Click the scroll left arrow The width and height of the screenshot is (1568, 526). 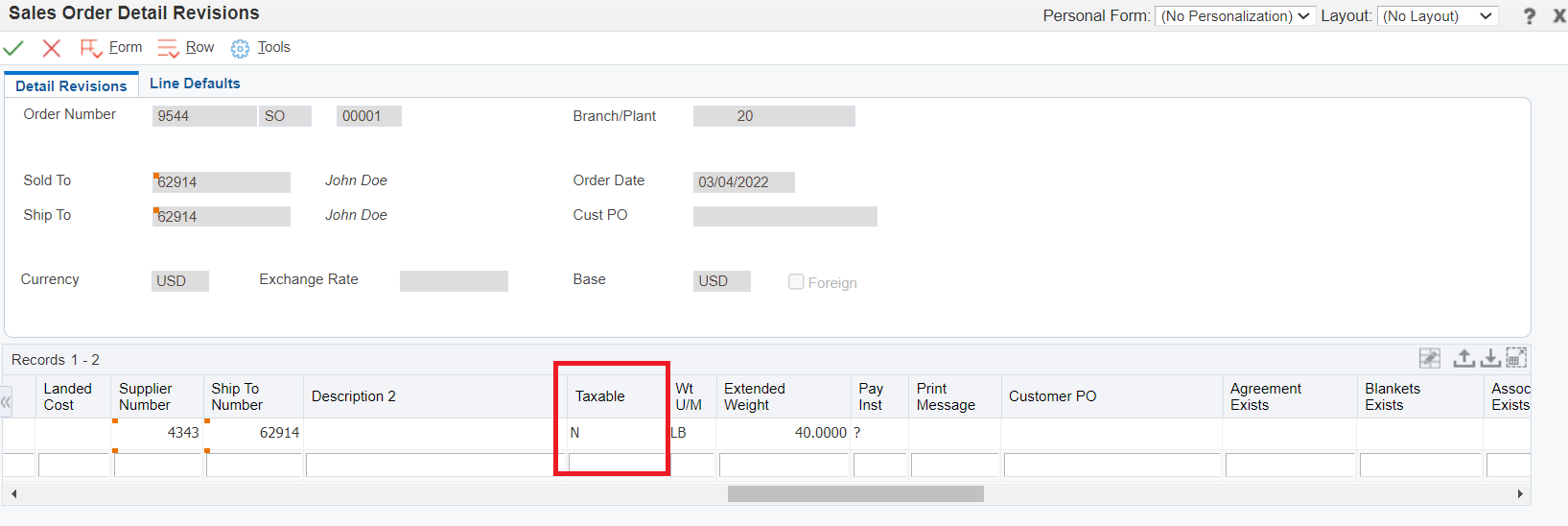coord(13,493)
